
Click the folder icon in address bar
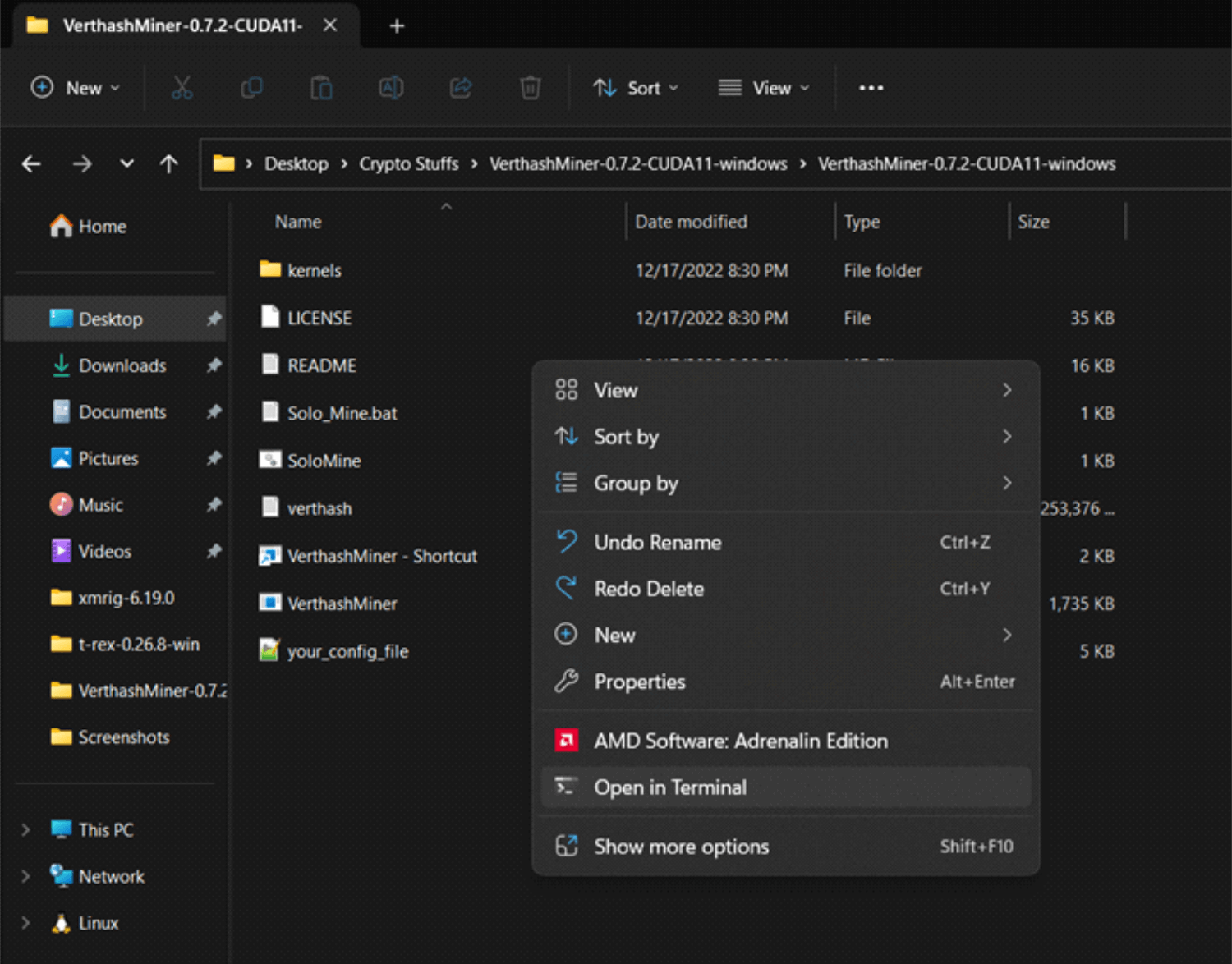224,163
